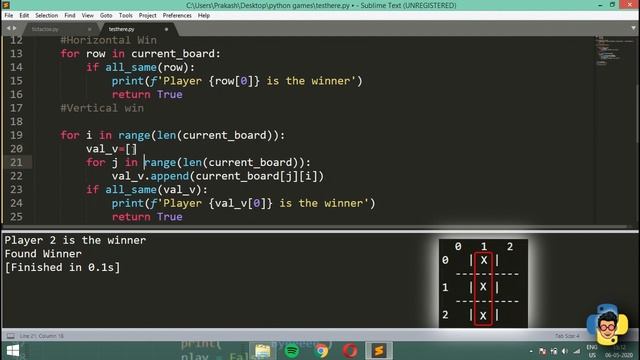Click the unsaved dot on testhere.py tab
Image resolution: width=640 pixels, height=360 pixels.
coord(166,29)
